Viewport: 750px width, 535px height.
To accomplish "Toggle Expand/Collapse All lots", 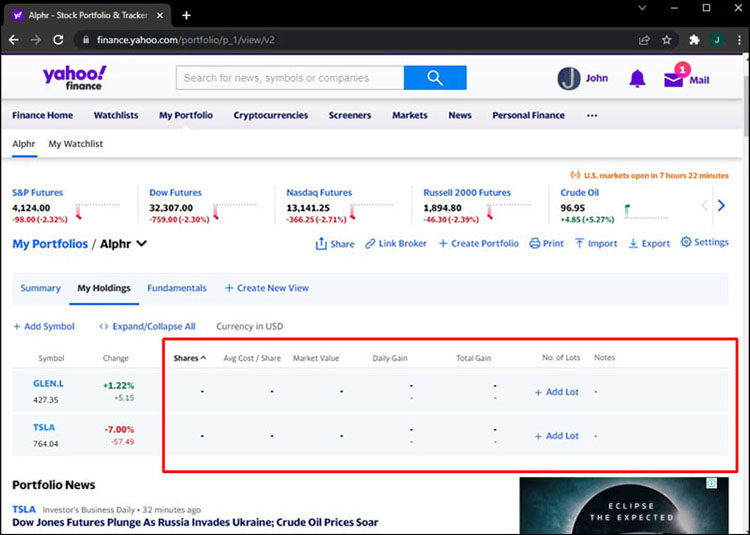I will pyautogui.click(x=147, y=326).
